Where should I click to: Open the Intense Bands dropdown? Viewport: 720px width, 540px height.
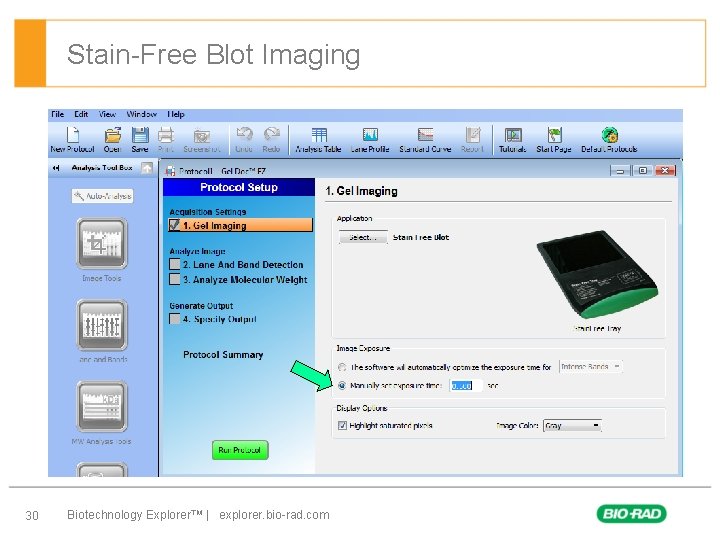pyautogui.click(x=591, y=366)
